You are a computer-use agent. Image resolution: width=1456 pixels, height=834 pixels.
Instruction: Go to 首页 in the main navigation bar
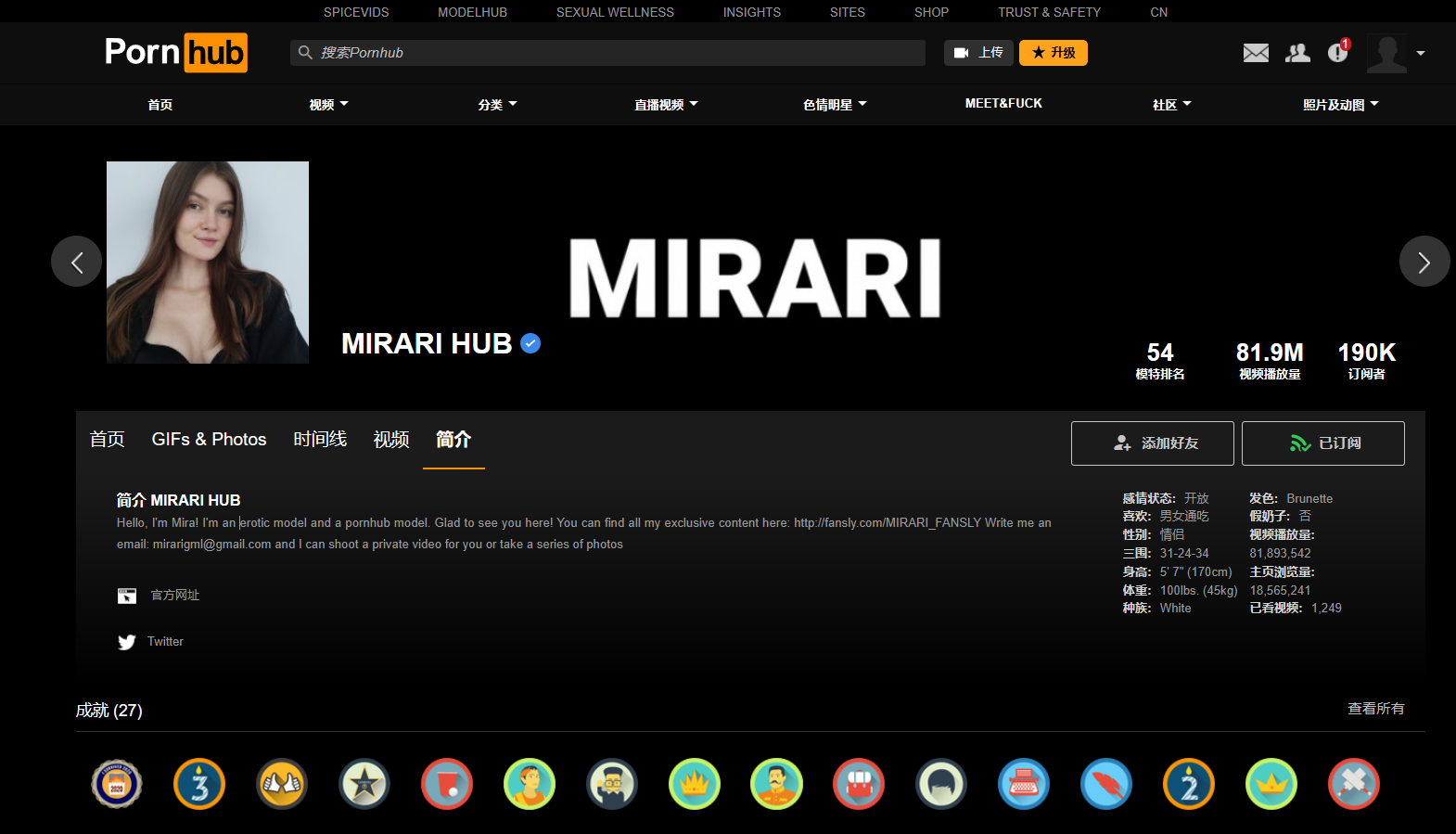click(x=160, y=105)
